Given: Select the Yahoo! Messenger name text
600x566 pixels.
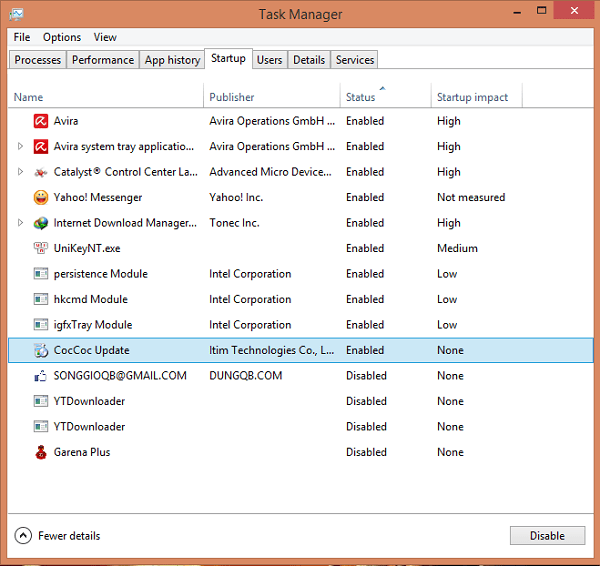Looking at the screenshot, I should 98,197.
